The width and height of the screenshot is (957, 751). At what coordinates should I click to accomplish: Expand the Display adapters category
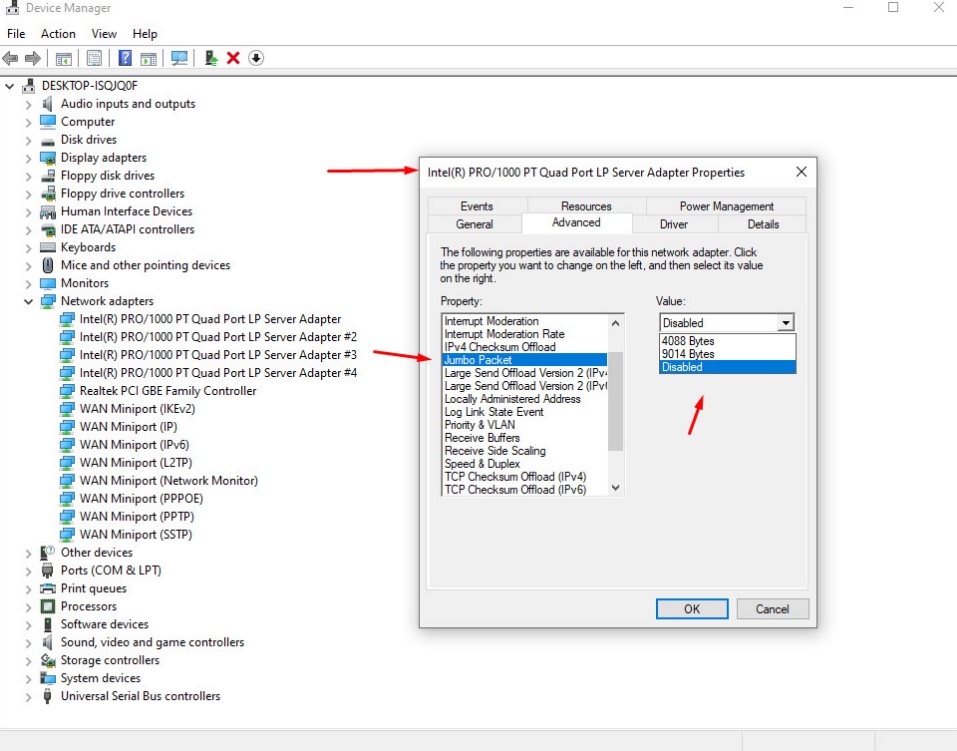coord(28,158)
